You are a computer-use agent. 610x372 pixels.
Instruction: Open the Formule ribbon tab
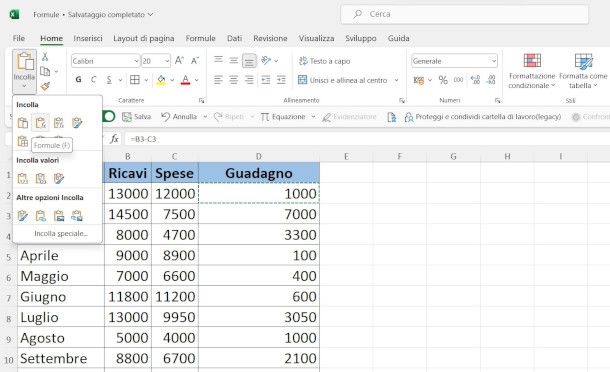click(200, 39)
